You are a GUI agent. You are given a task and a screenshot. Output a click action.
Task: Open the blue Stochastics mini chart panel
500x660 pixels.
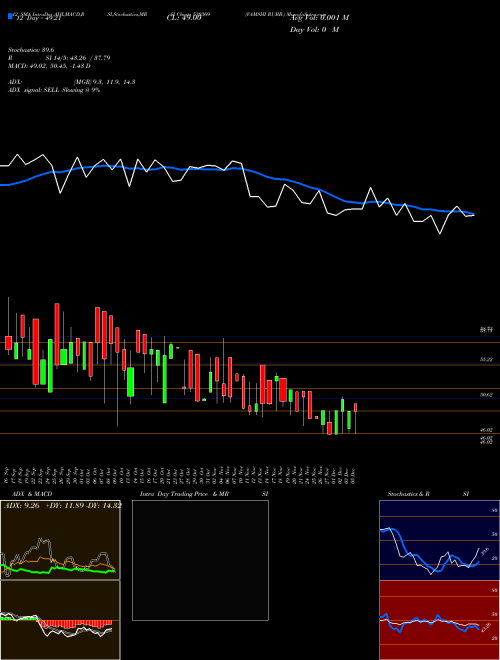(x=439, y=540)
